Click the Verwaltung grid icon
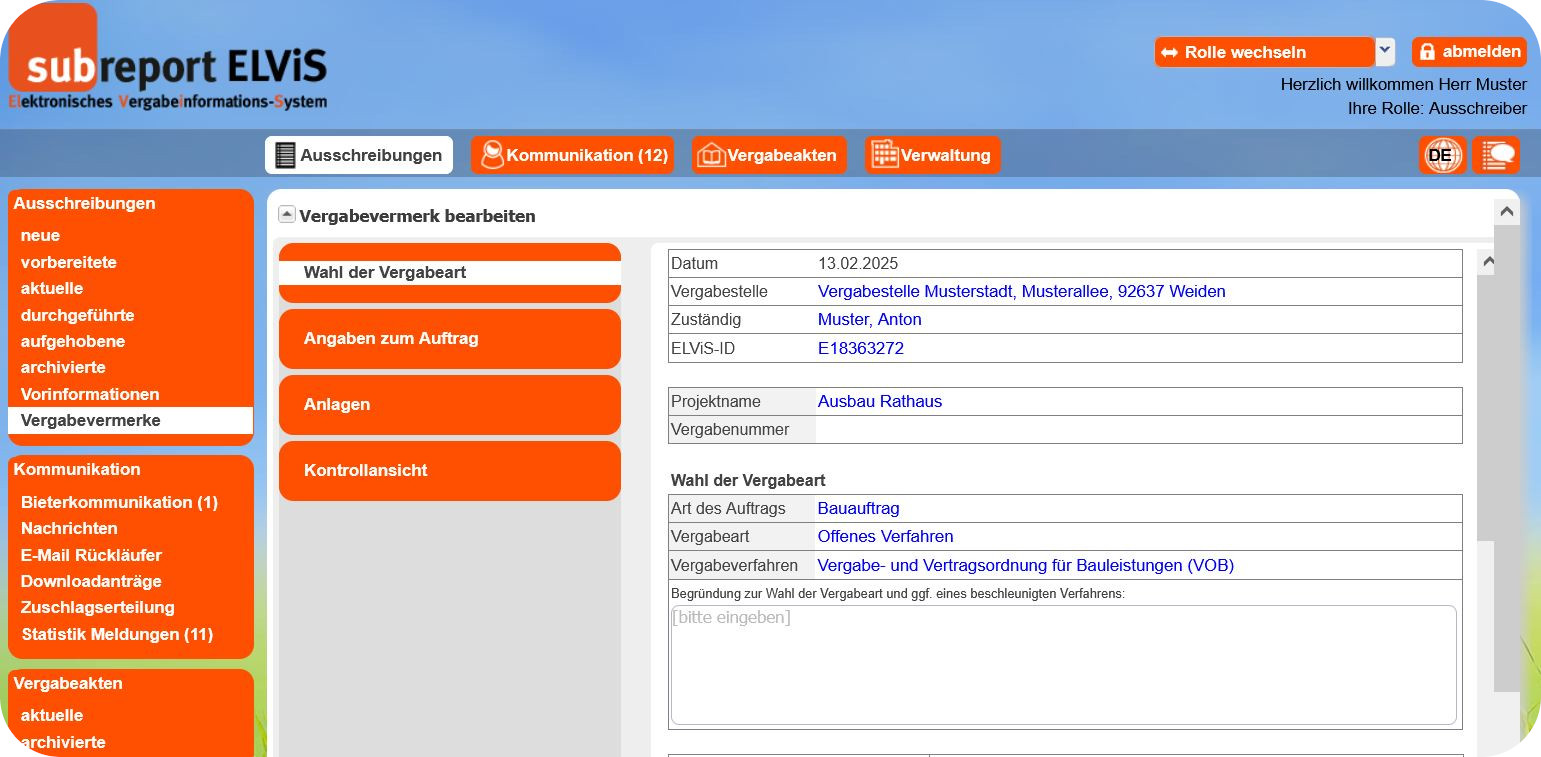This screenshot has height=757, width=1541. coord(884,155)
